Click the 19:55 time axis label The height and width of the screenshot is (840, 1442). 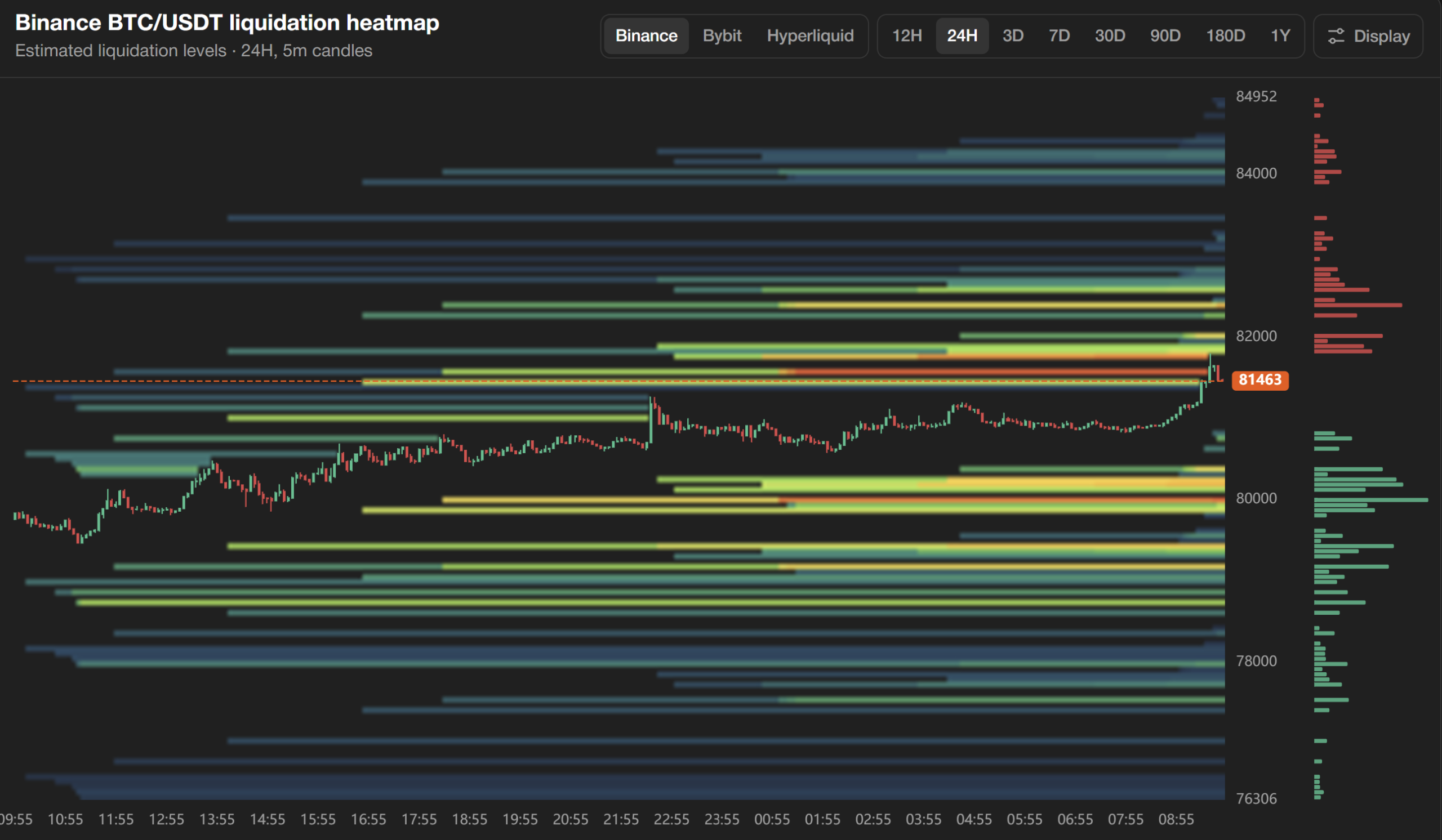tap(519, 819)
